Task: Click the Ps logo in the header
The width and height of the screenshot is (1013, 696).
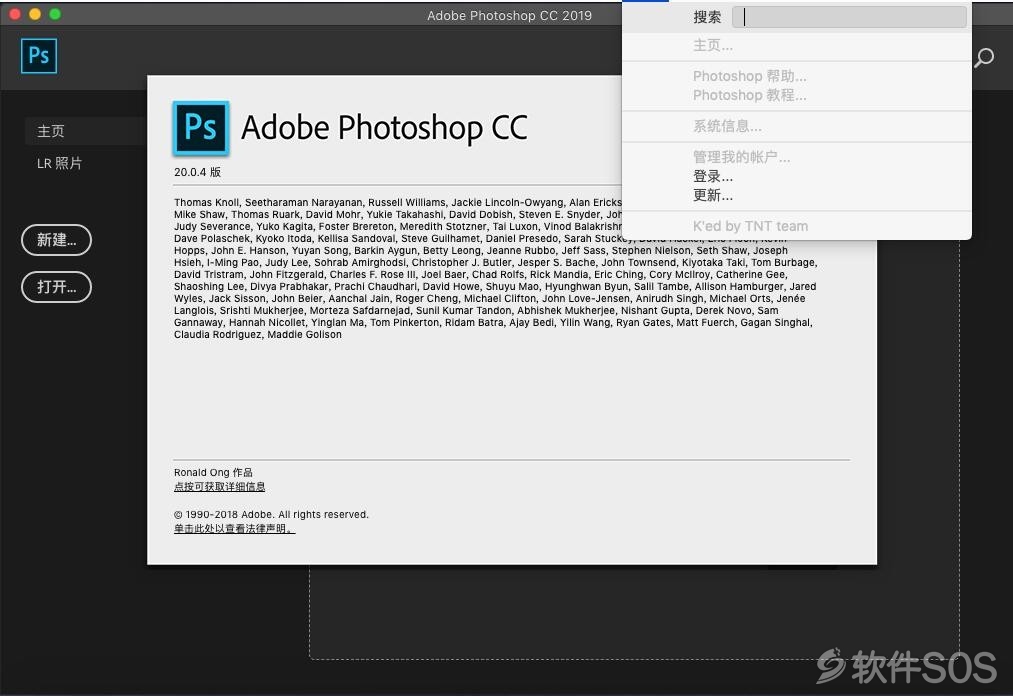Action: coord(39,56)
